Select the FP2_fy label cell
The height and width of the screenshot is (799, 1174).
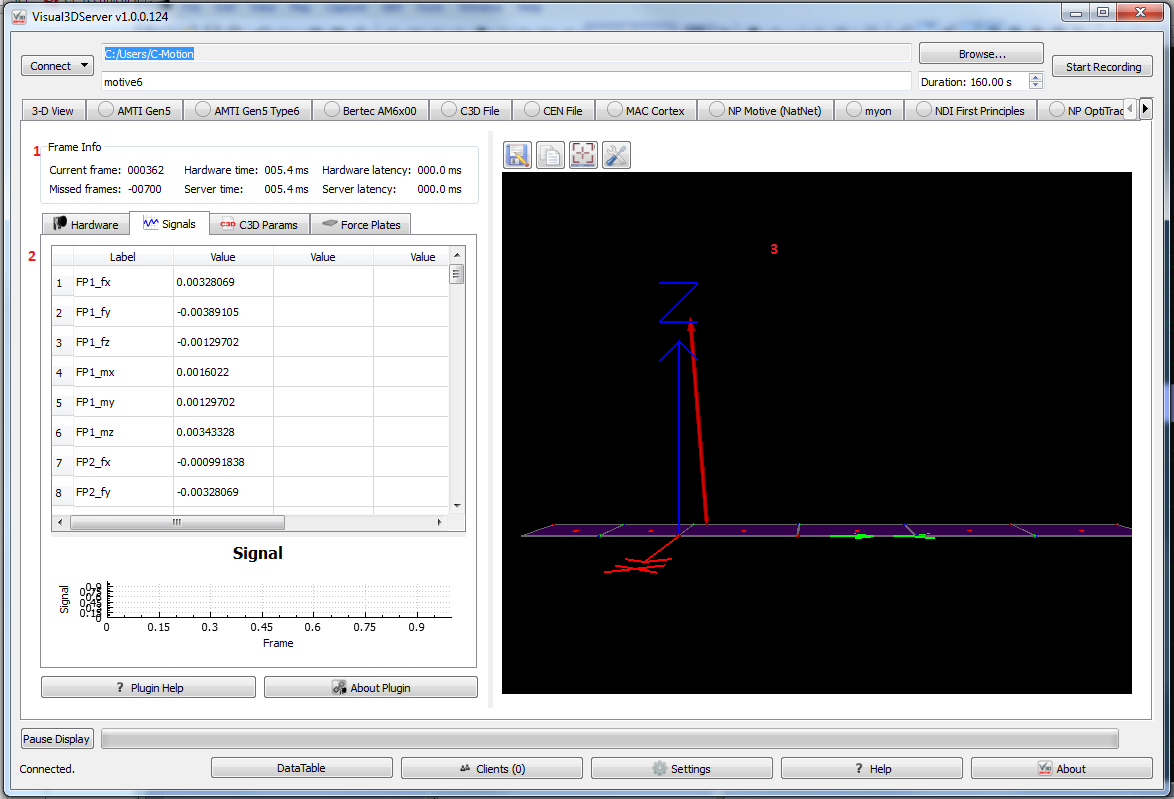coord(124,492)
